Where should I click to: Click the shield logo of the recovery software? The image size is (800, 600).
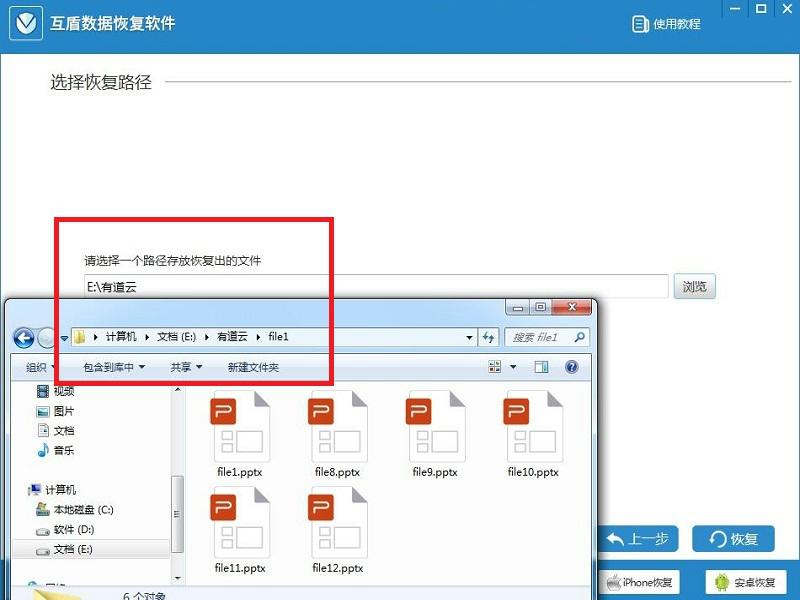[x=25, y=24]
